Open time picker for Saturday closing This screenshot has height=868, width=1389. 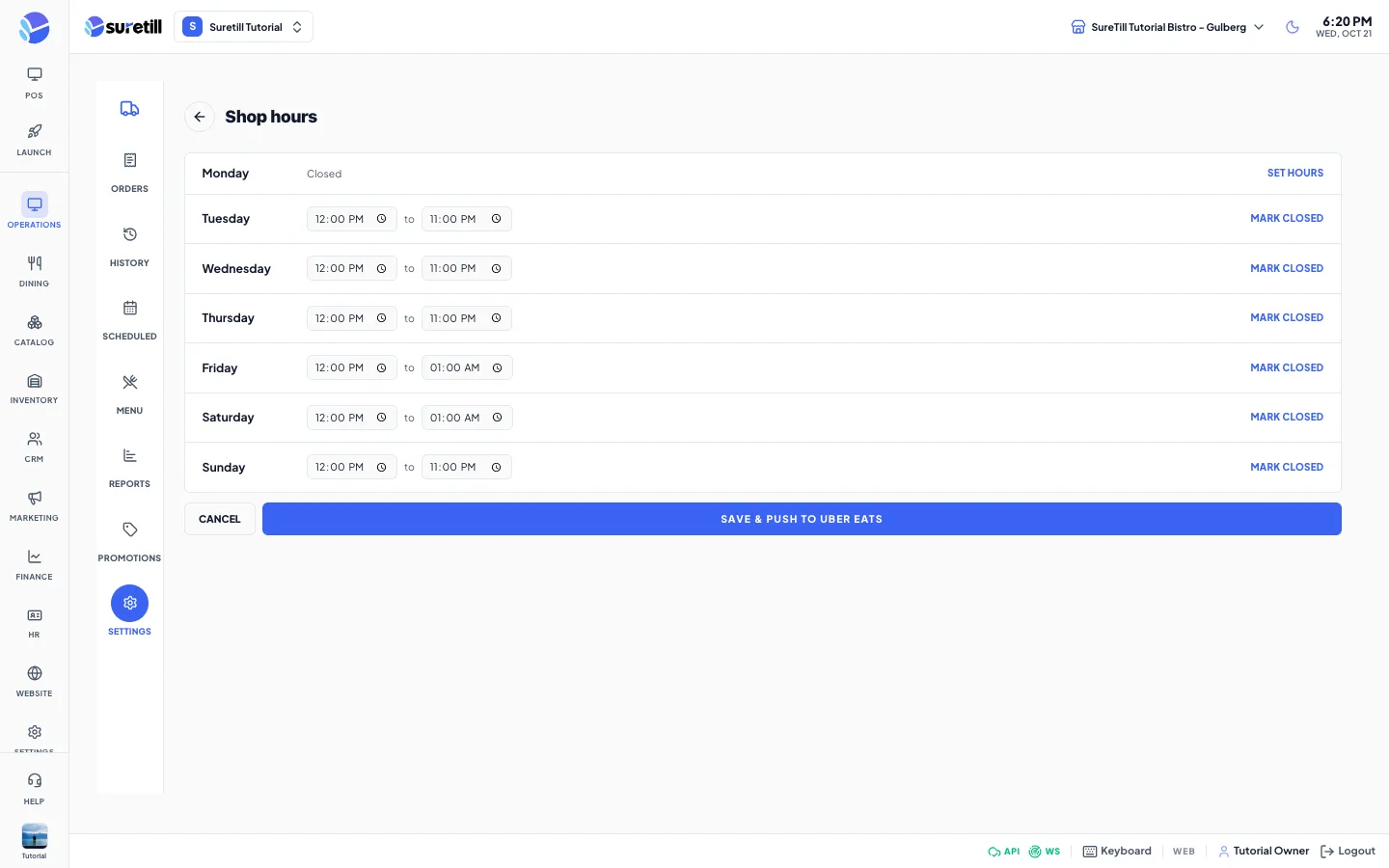coord(498,418)
